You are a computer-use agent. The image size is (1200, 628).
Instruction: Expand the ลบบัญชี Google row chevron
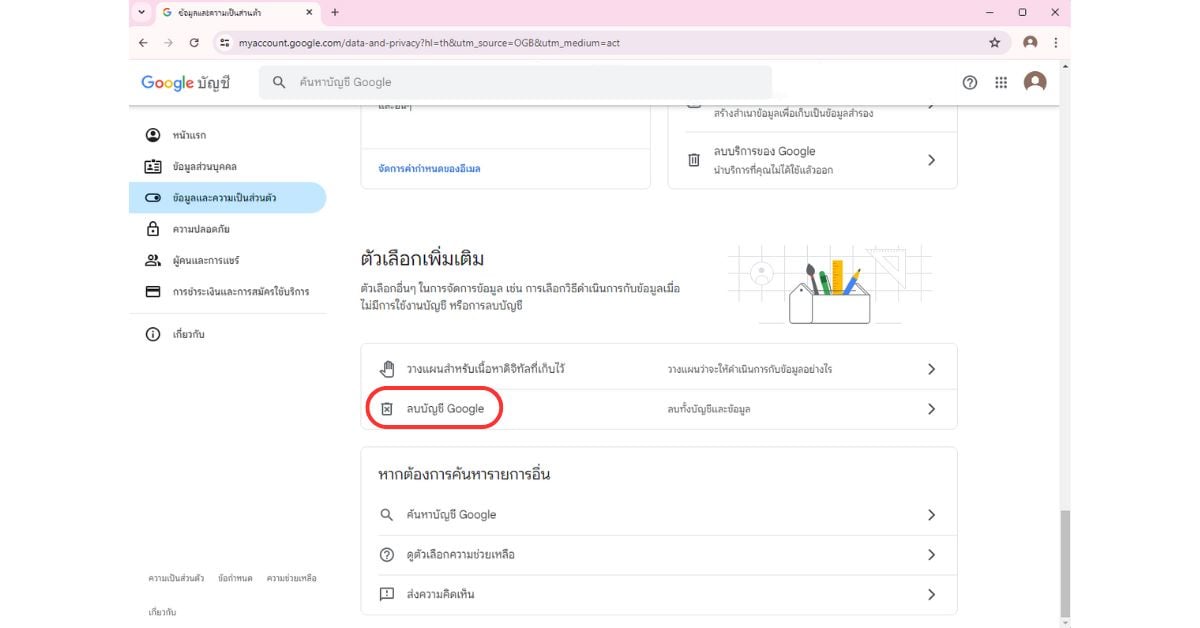coord(931,409)
